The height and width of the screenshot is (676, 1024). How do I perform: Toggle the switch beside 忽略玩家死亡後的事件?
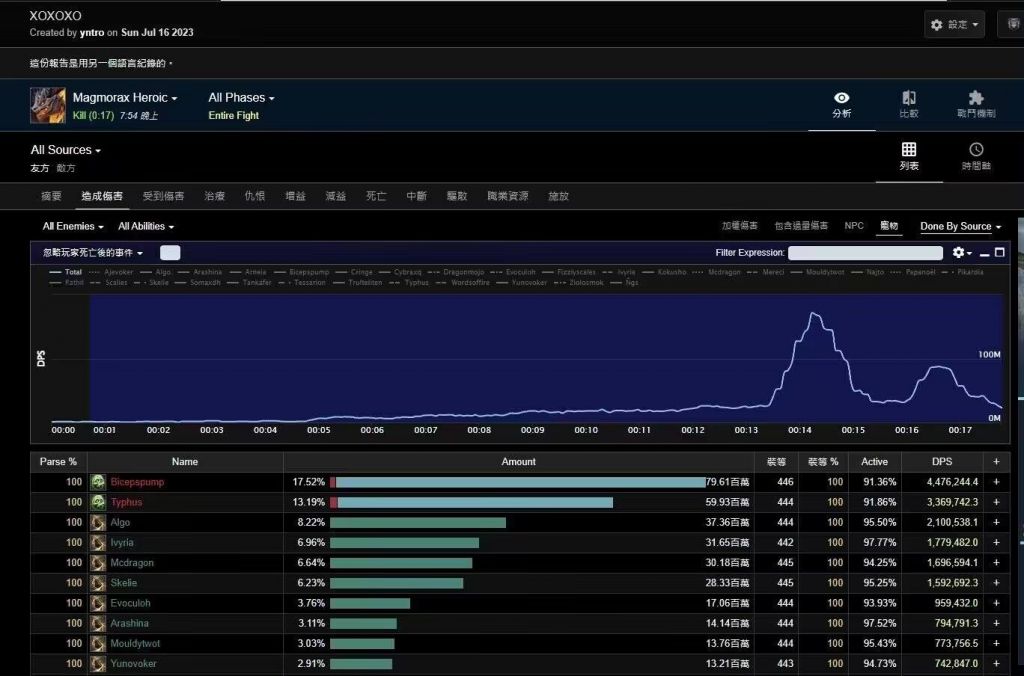click(169, 253)
